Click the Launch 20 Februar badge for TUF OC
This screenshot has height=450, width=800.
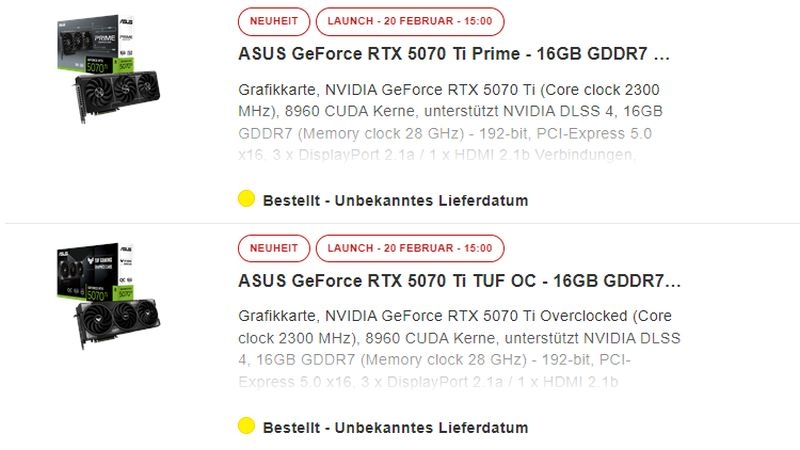pos(410,248)
